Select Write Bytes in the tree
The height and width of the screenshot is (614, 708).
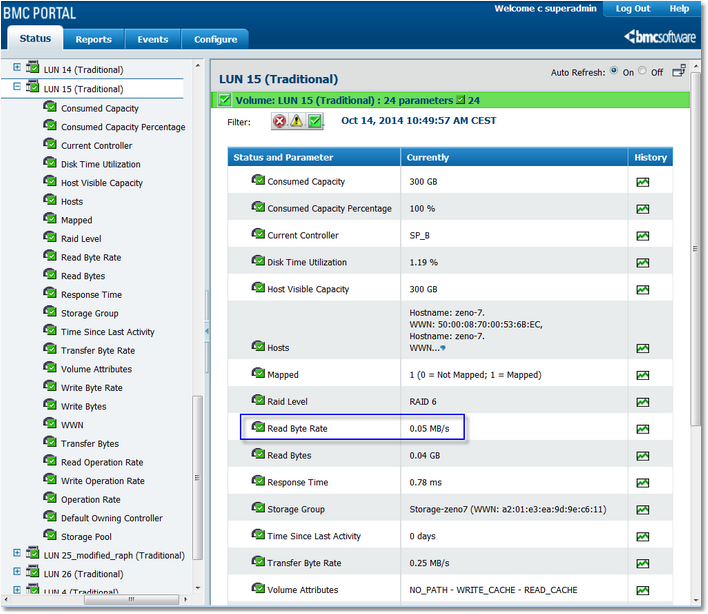[84, 407]
